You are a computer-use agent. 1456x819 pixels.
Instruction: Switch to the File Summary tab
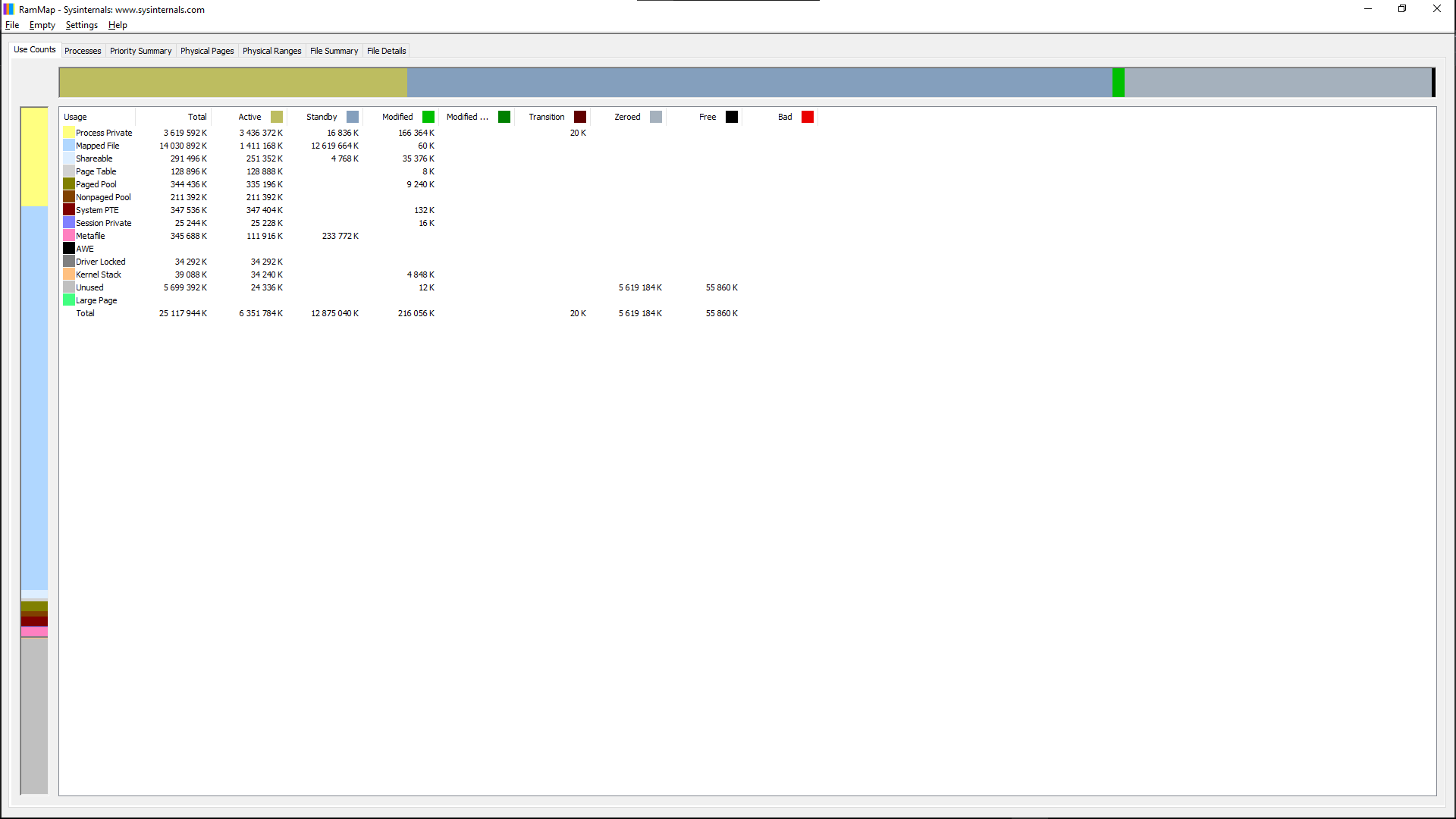334,51
